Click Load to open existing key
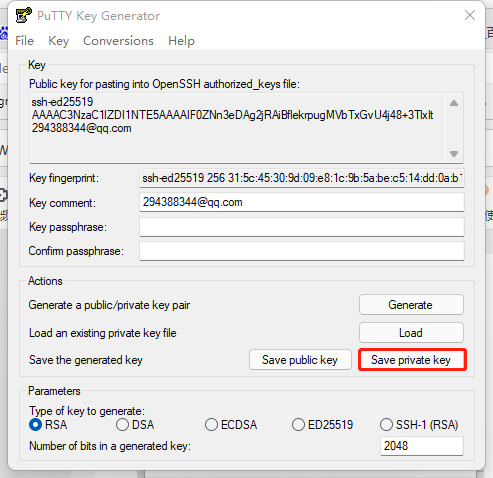 [411, 333]
